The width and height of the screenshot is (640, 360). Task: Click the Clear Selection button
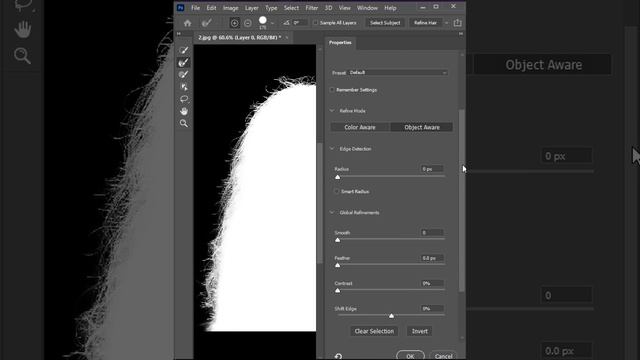[x=374, y=331]
